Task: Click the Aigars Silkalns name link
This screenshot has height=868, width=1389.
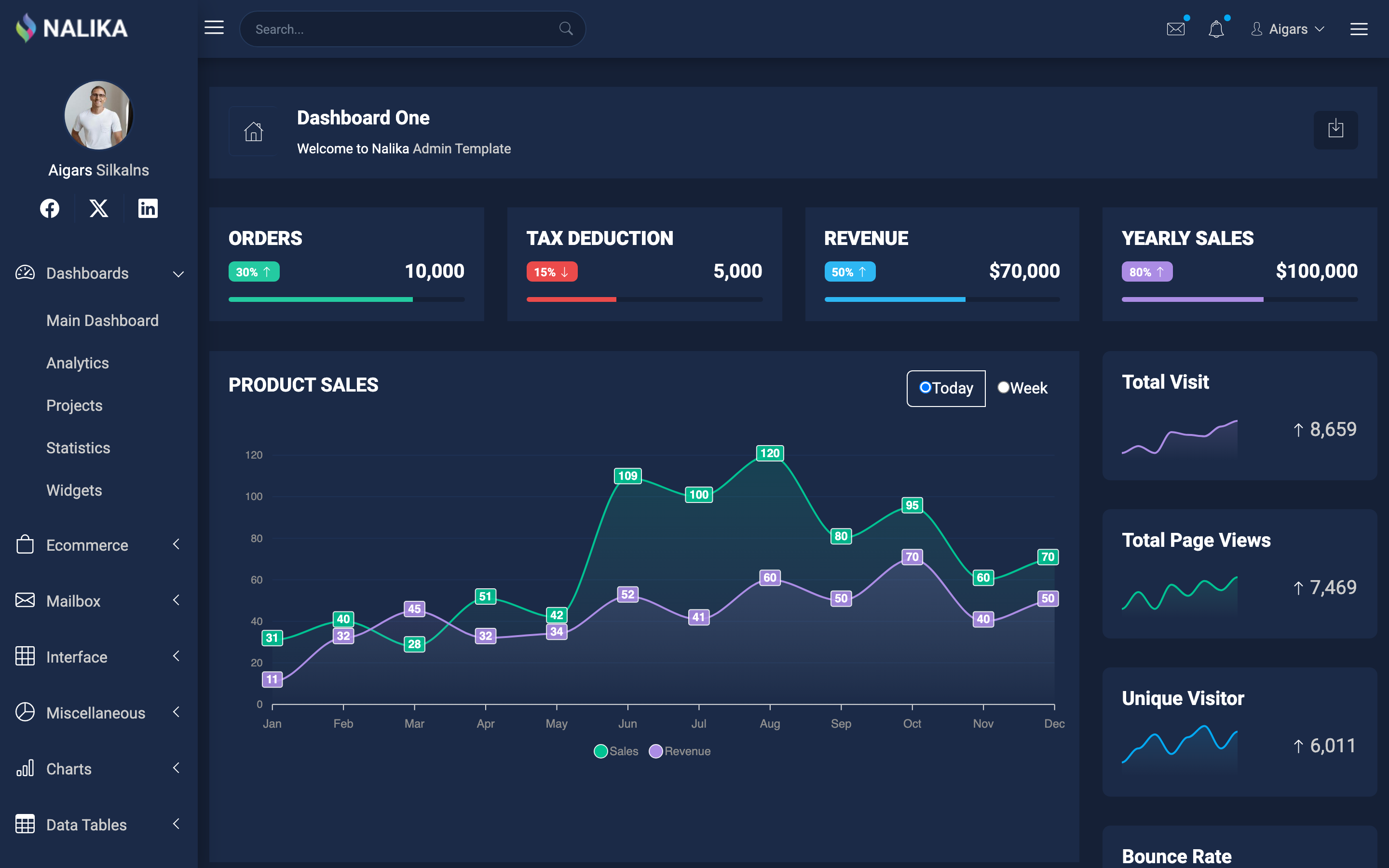Action: [x=99, y=170]
